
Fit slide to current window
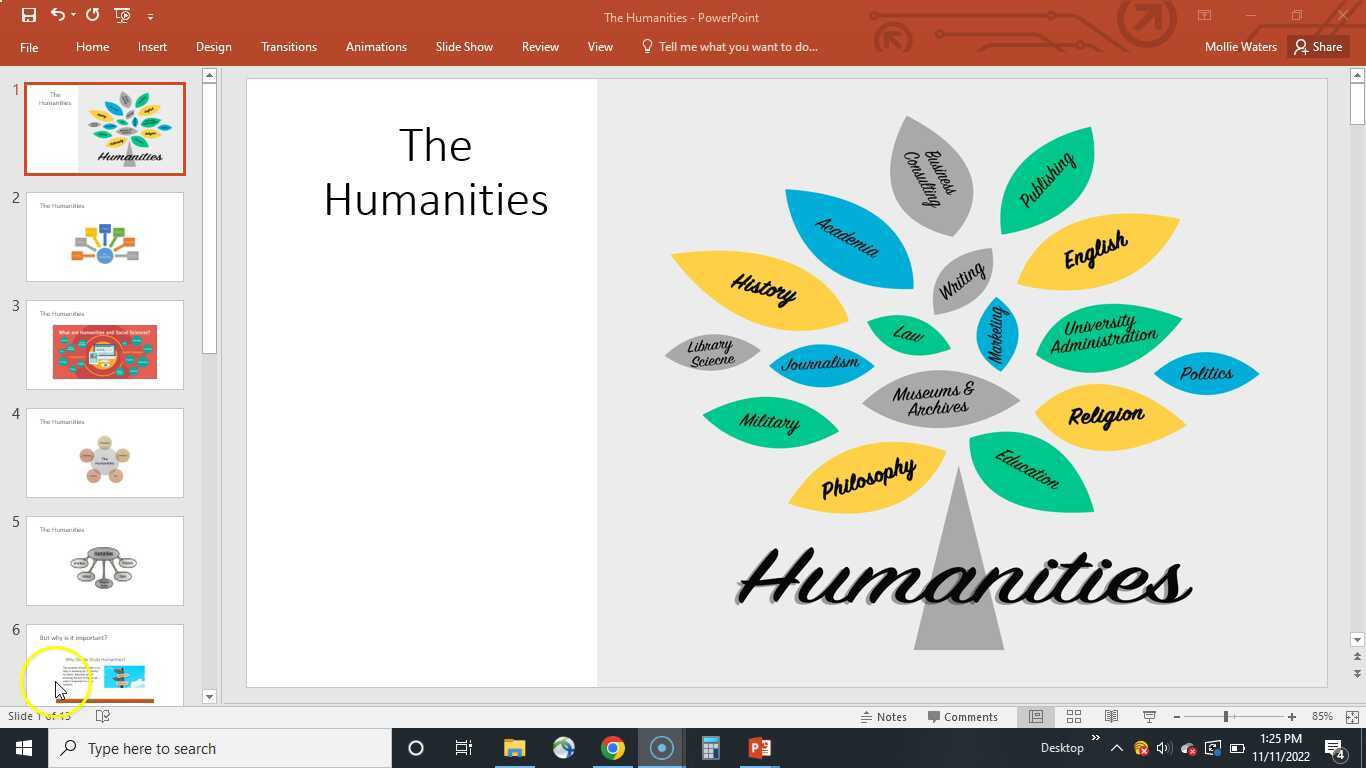(x=1352, y=717)
